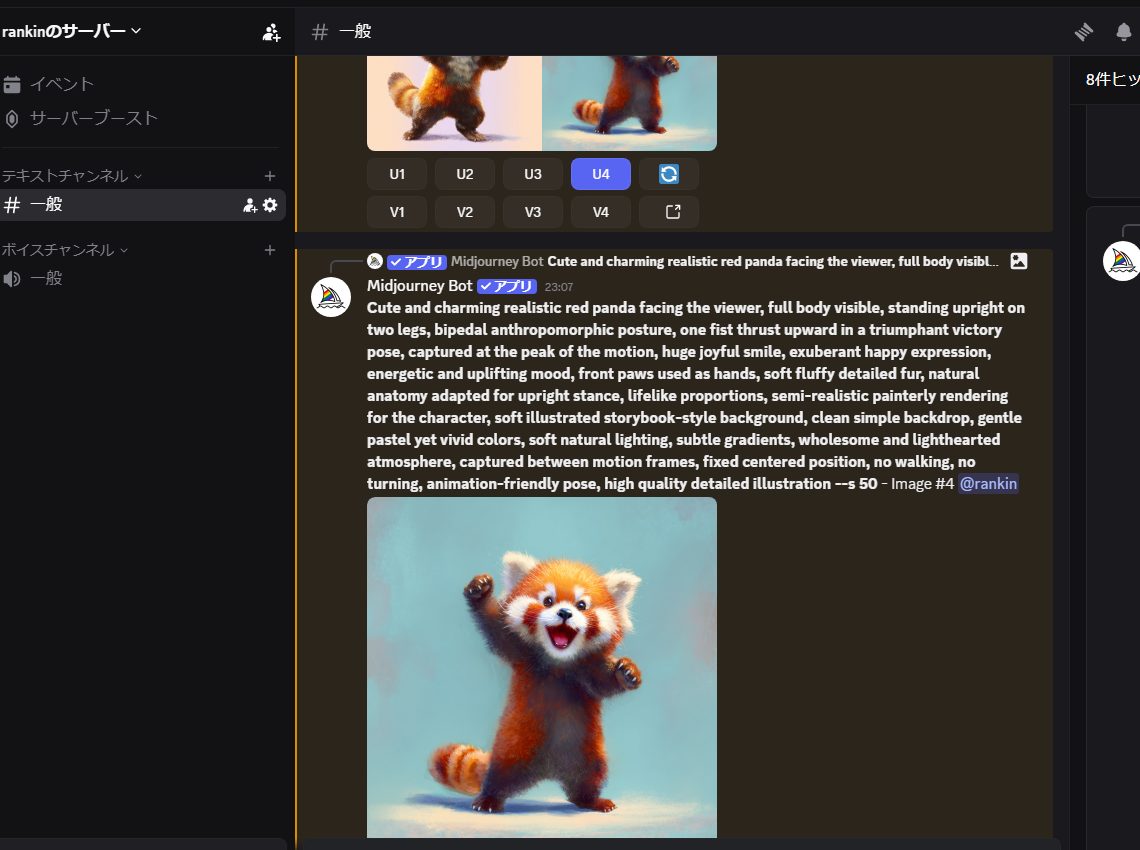Click the image icon on replied message preview
The image size is (1140, 850).
1018,261
